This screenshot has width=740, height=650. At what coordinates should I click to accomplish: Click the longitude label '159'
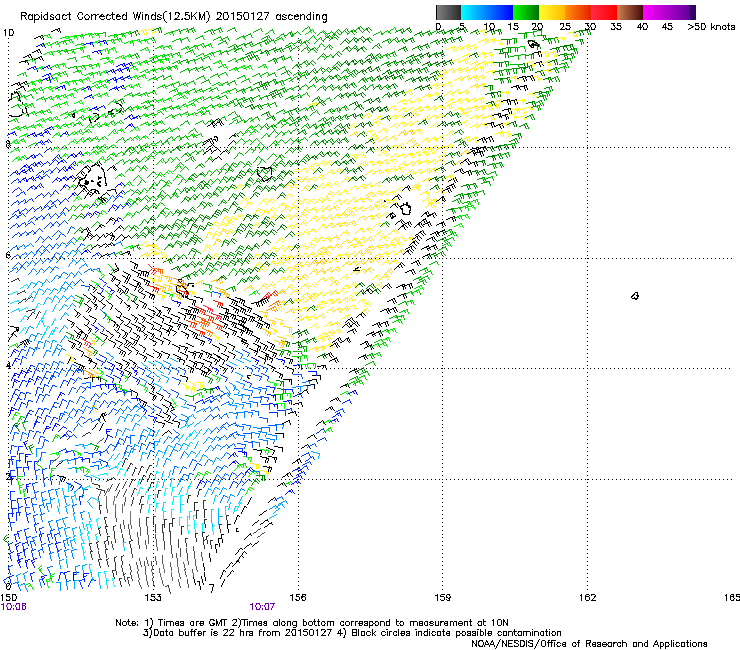[442, 598]
